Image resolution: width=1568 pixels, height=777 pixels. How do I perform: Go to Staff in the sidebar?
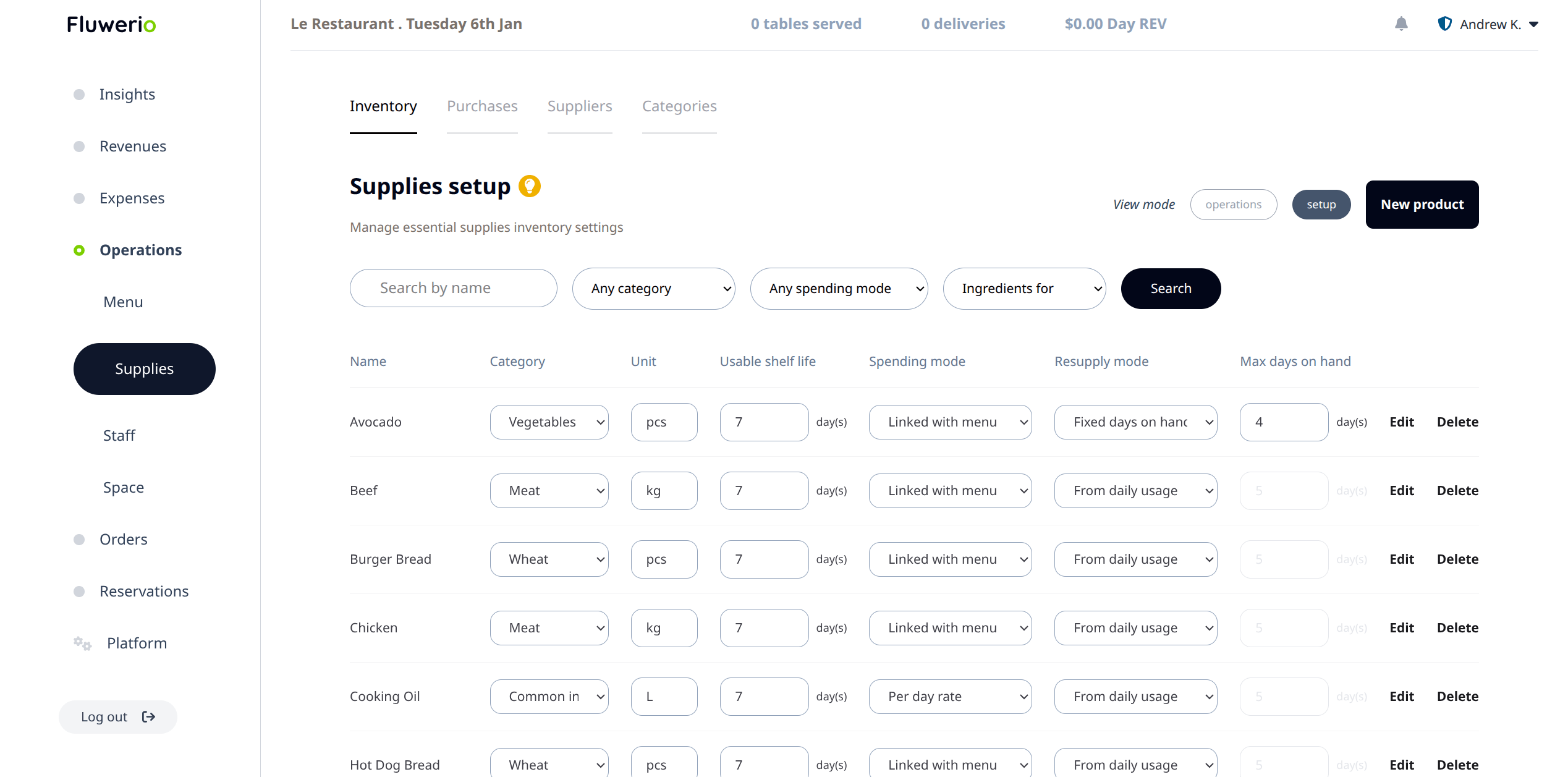pos(119,436)
